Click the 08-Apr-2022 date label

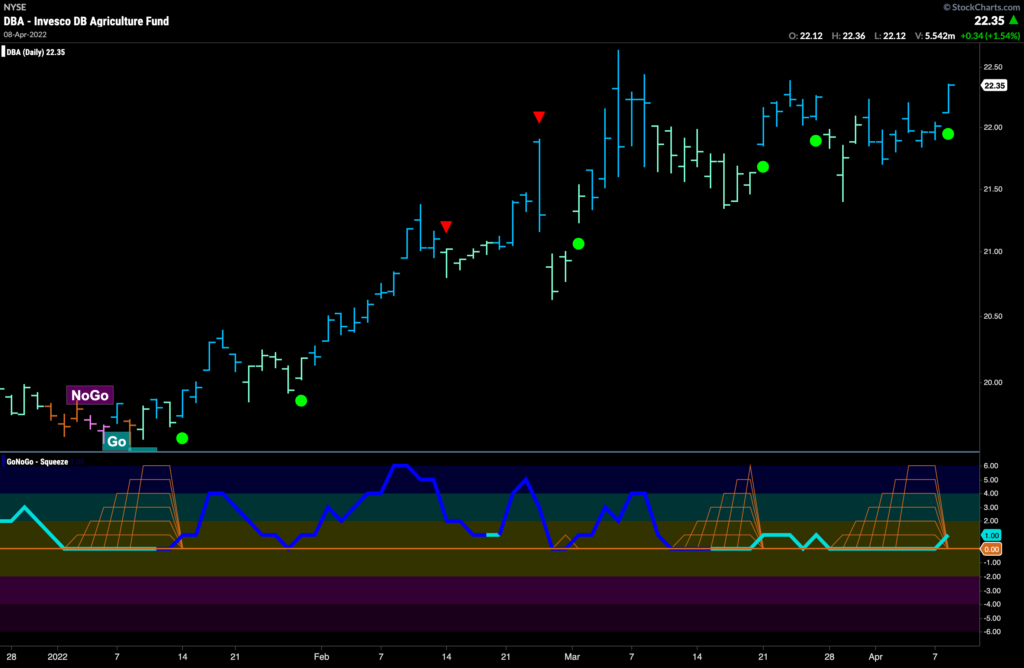coord(25,35)
